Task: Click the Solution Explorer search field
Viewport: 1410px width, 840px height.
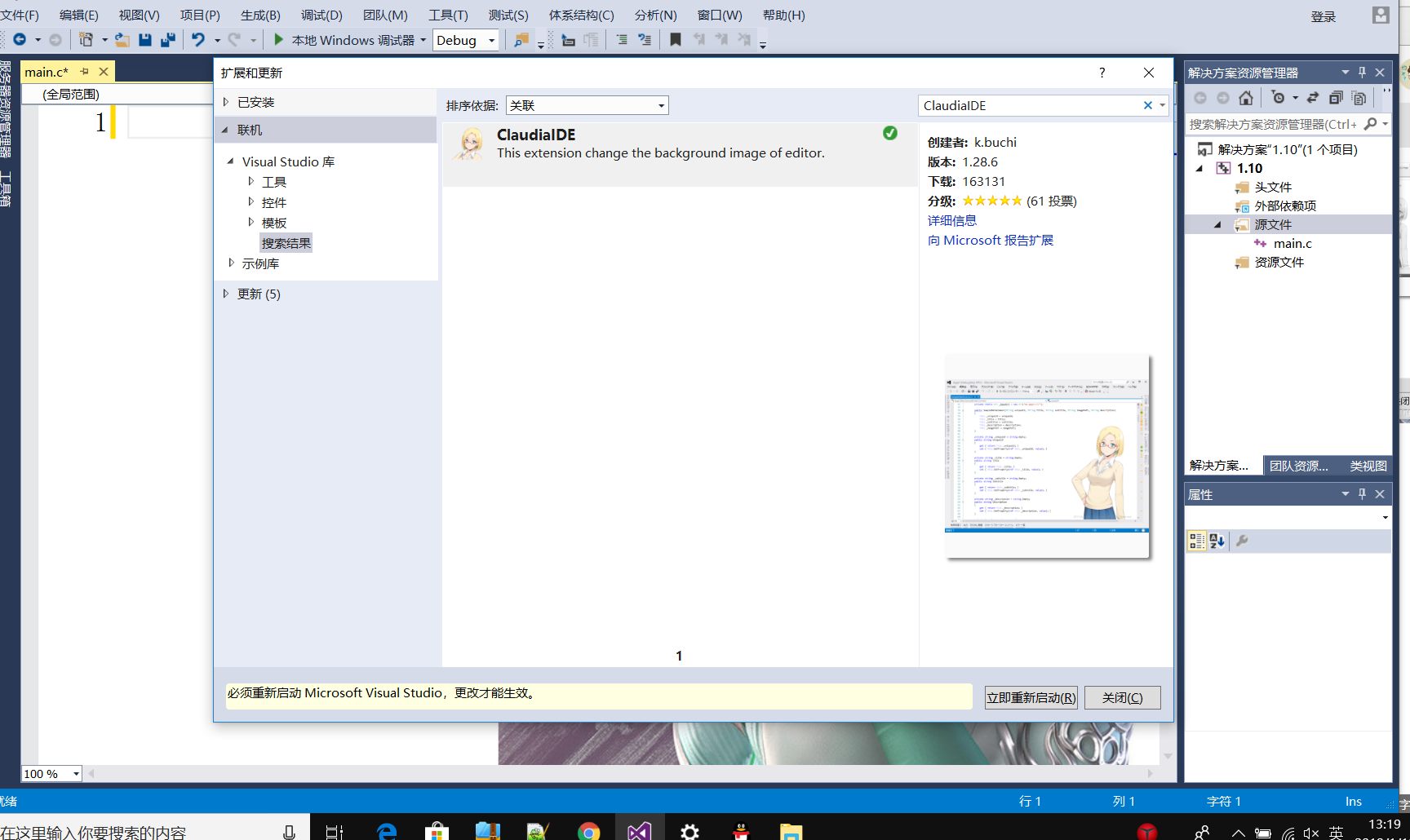Action: click(x=1273, y=124)
